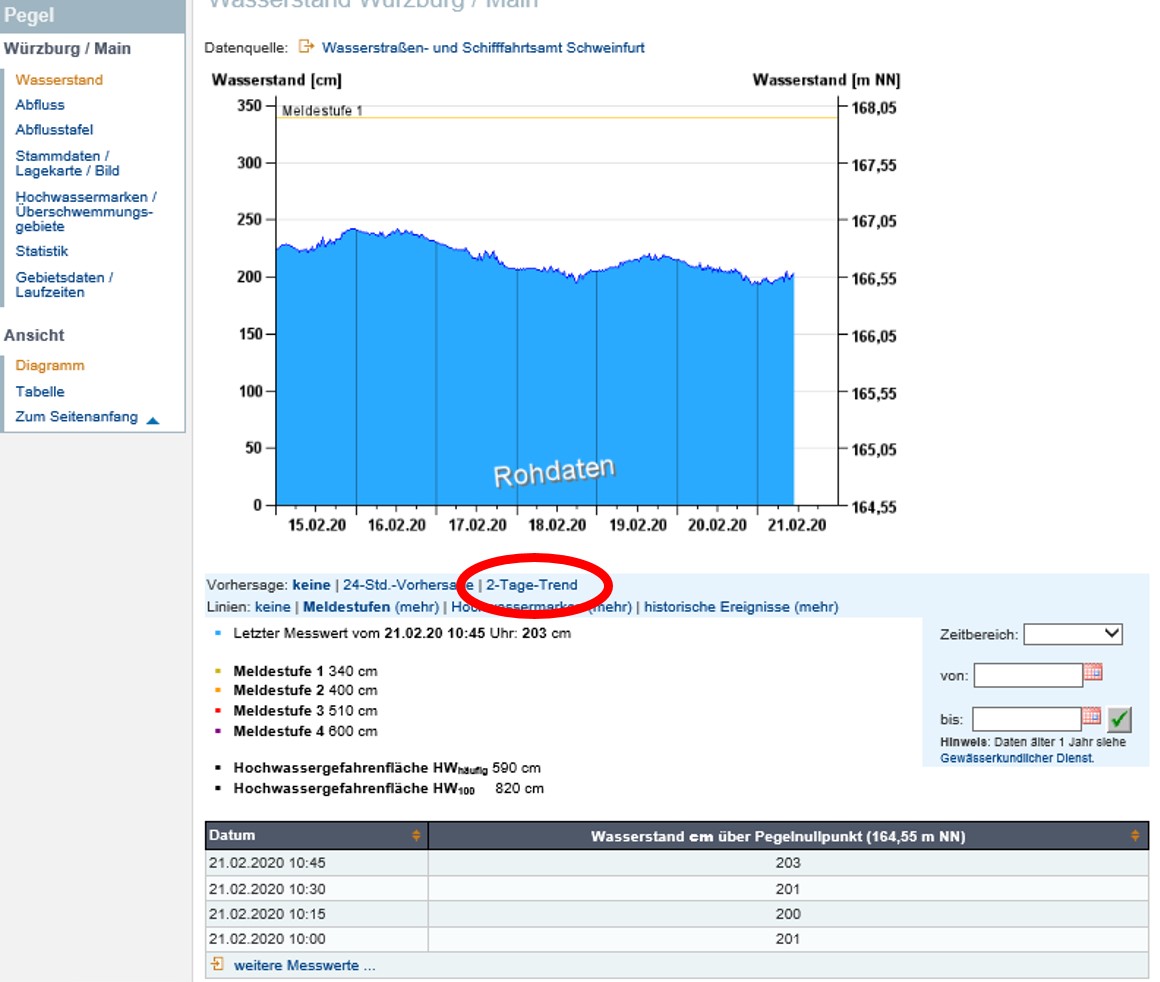Click the icon before 'weitere Messwerte'
Viewport: 1160px width, 982px height.
click(x=218, y=964)
